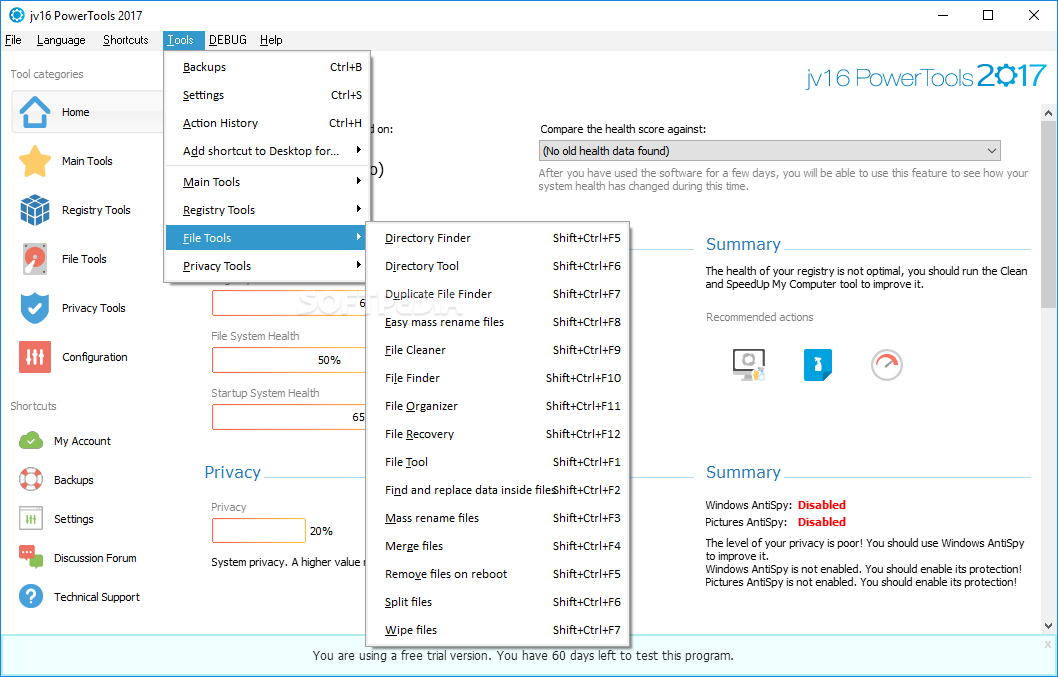1058x677 pixels.
Task: Click the Technical Support question icon
Action: [30, 597]
